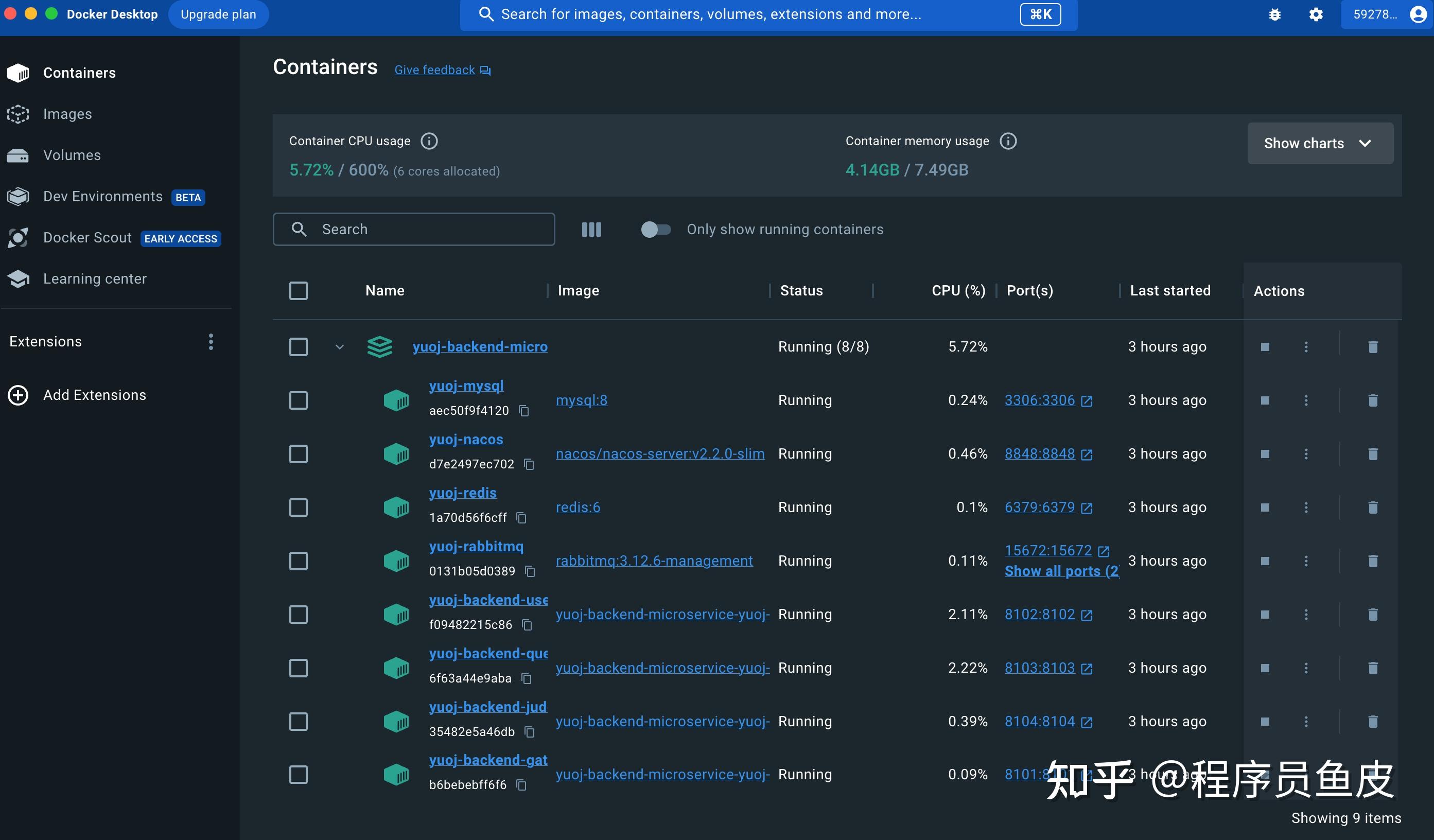Click the account avatar icon
This screenshot has width=1434, height=840.
coord(1418,14)
